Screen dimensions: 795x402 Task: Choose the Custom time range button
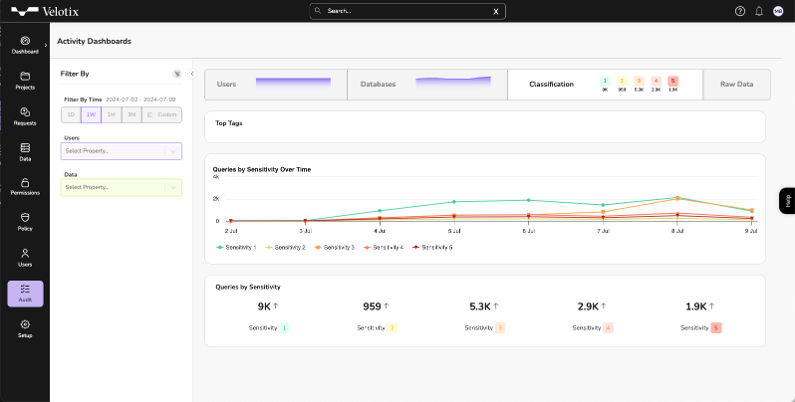162,115
